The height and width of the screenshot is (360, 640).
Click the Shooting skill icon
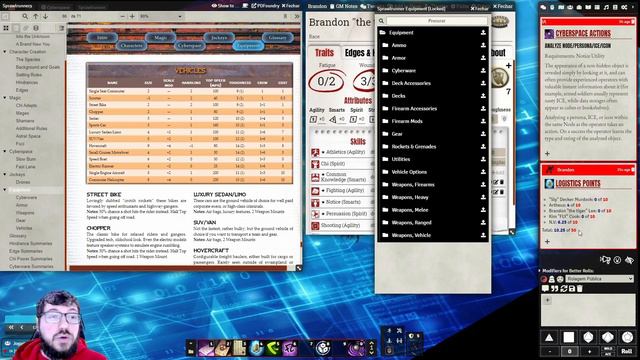click(x=315, y=225)
